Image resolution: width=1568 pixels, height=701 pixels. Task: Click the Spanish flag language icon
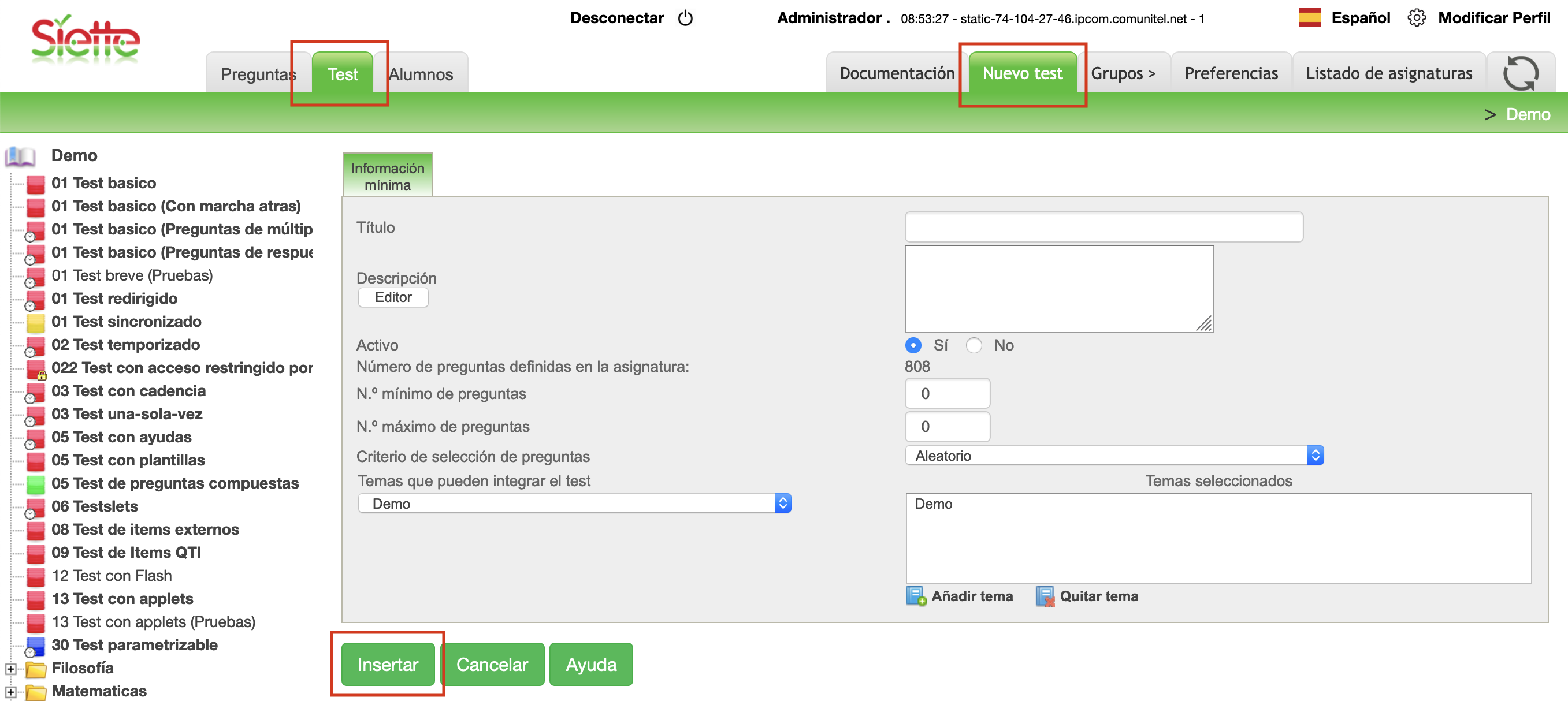tap(1309, 18)
